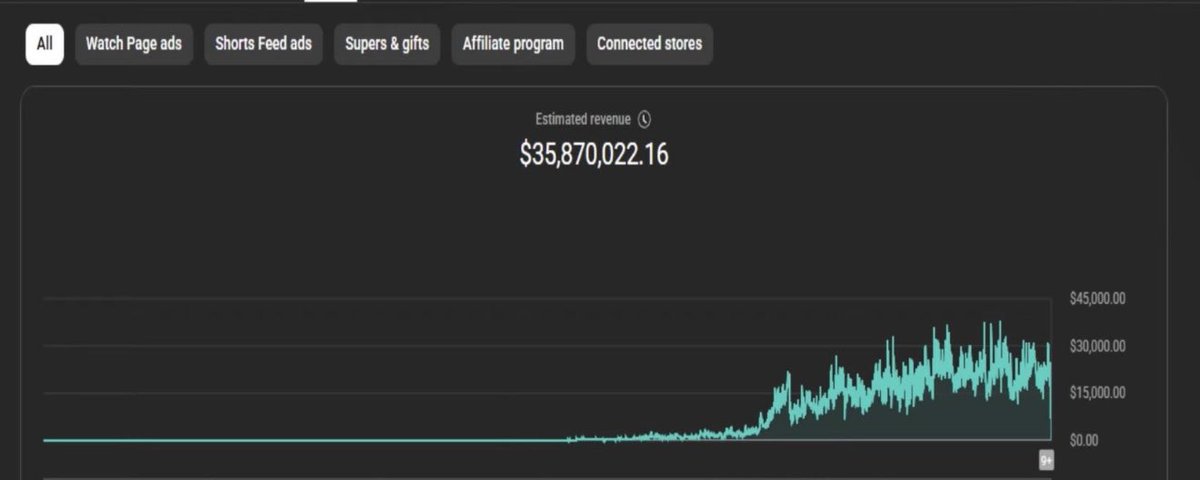1200x480 pixels.
Task: Click the $35,870,022.16 revenue total
Action: coord(594,154)
